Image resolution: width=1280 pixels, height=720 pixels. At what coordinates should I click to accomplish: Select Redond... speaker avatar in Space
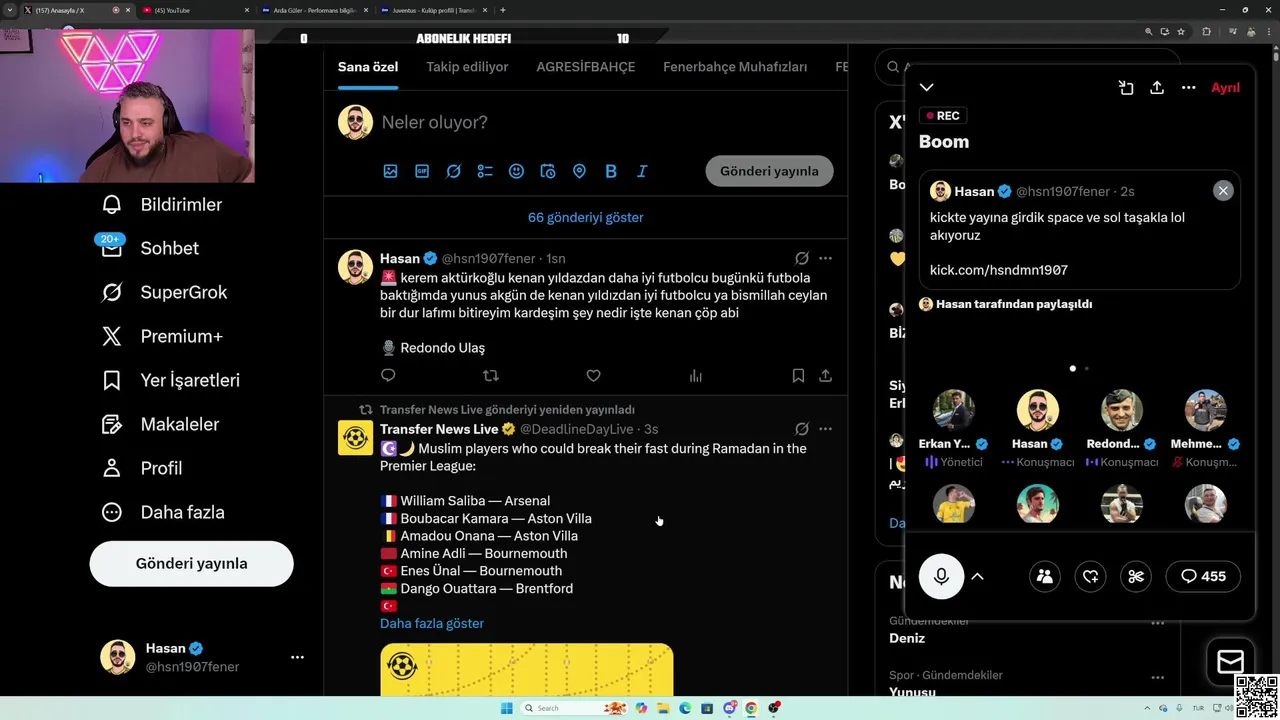pos(1122,410)
